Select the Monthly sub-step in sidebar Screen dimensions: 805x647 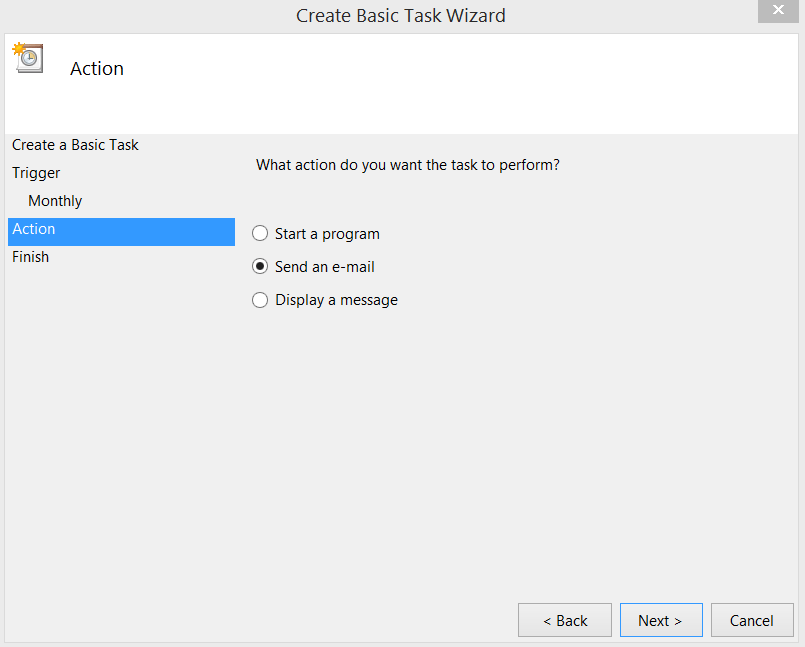[55, 201]
